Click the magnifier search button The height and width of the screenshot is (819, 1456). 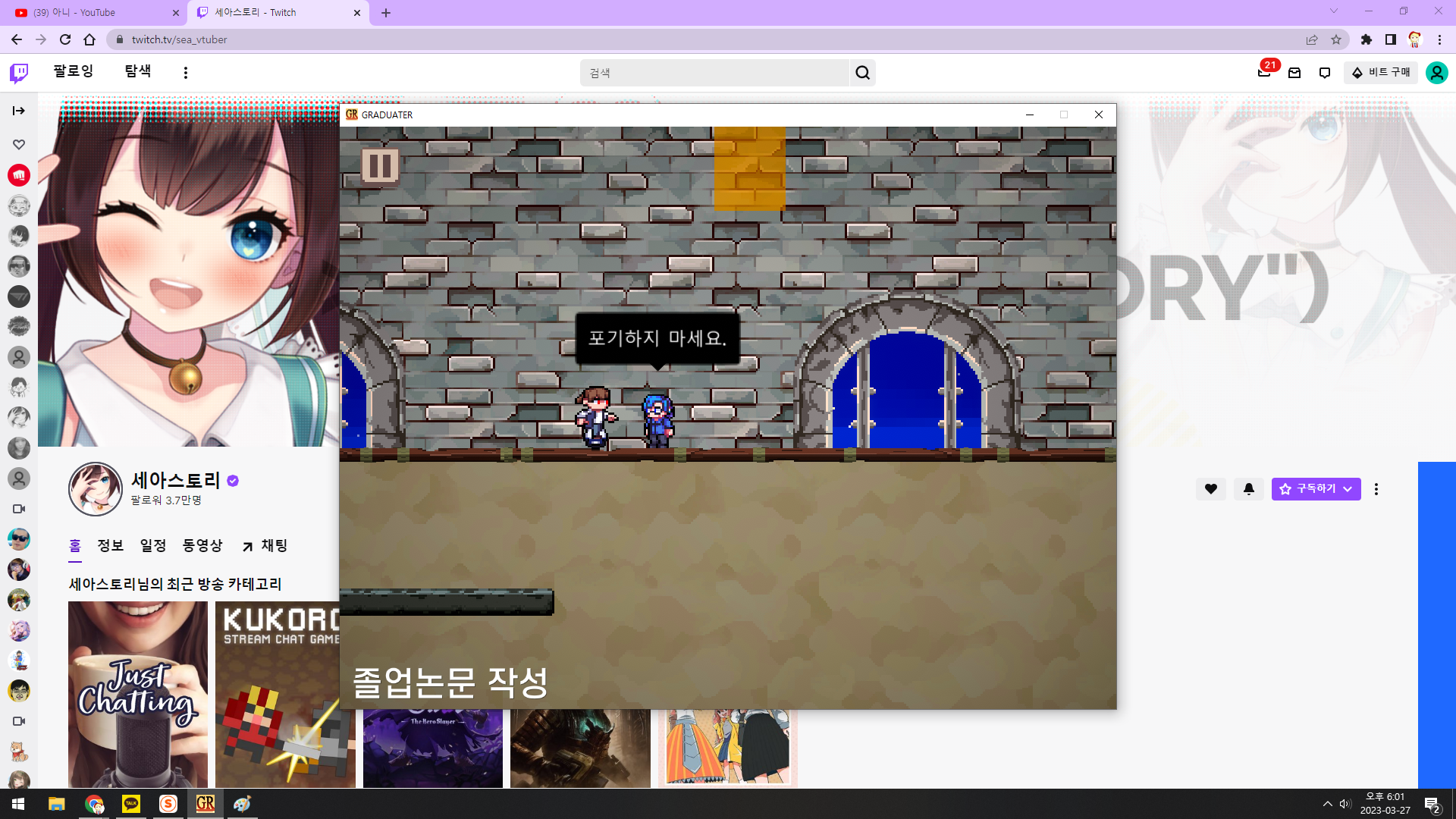coord(863,73)
